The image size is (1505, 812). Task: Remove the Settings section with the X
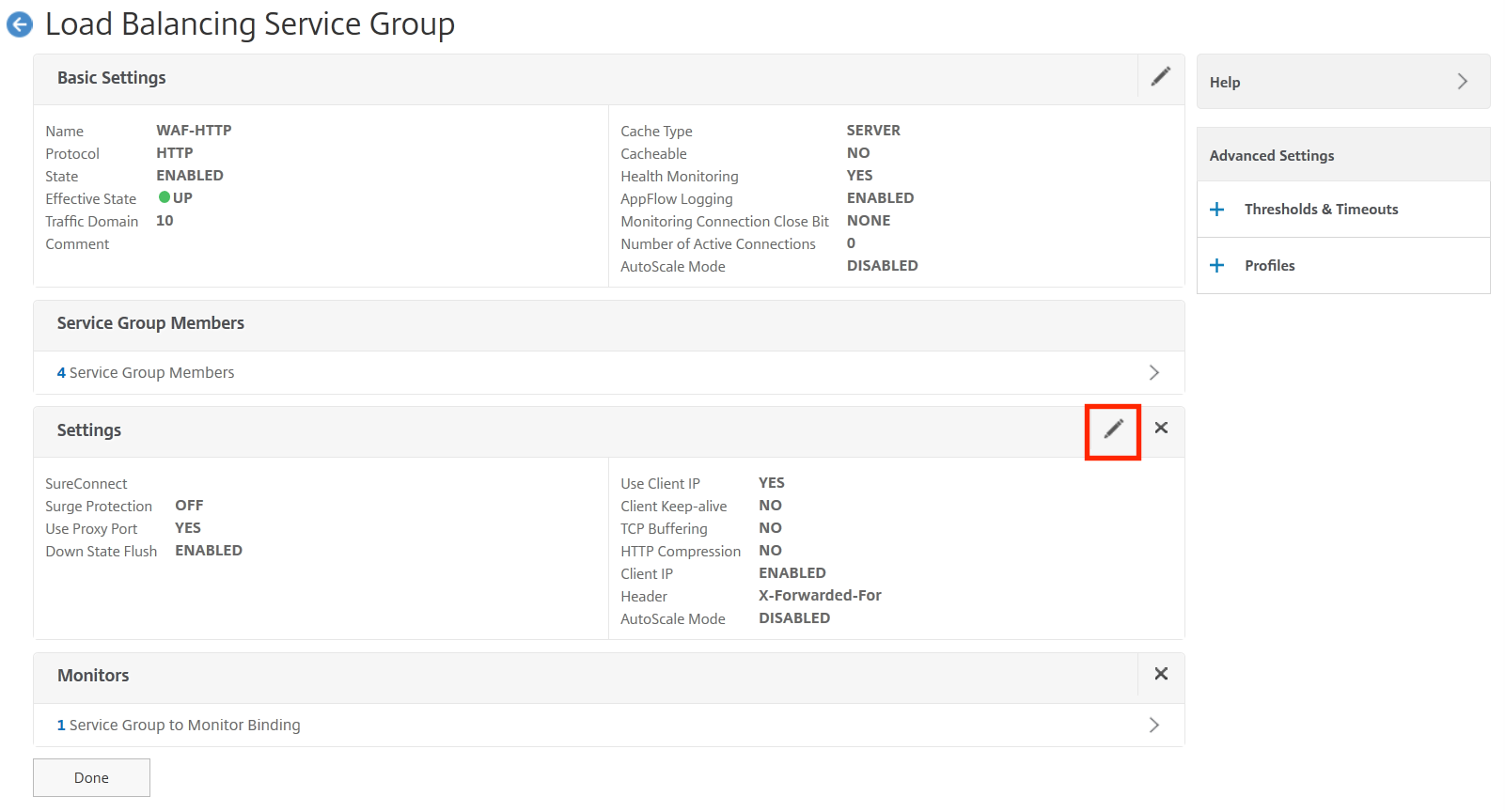[1161, 429]
